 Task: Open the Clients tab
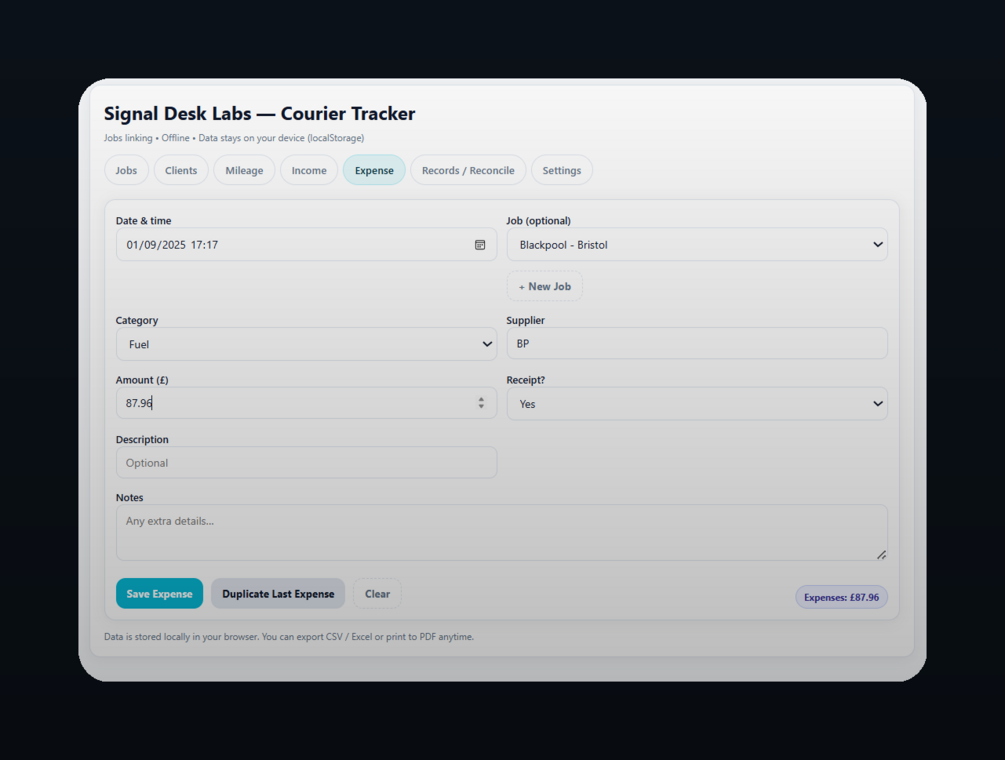181,171
